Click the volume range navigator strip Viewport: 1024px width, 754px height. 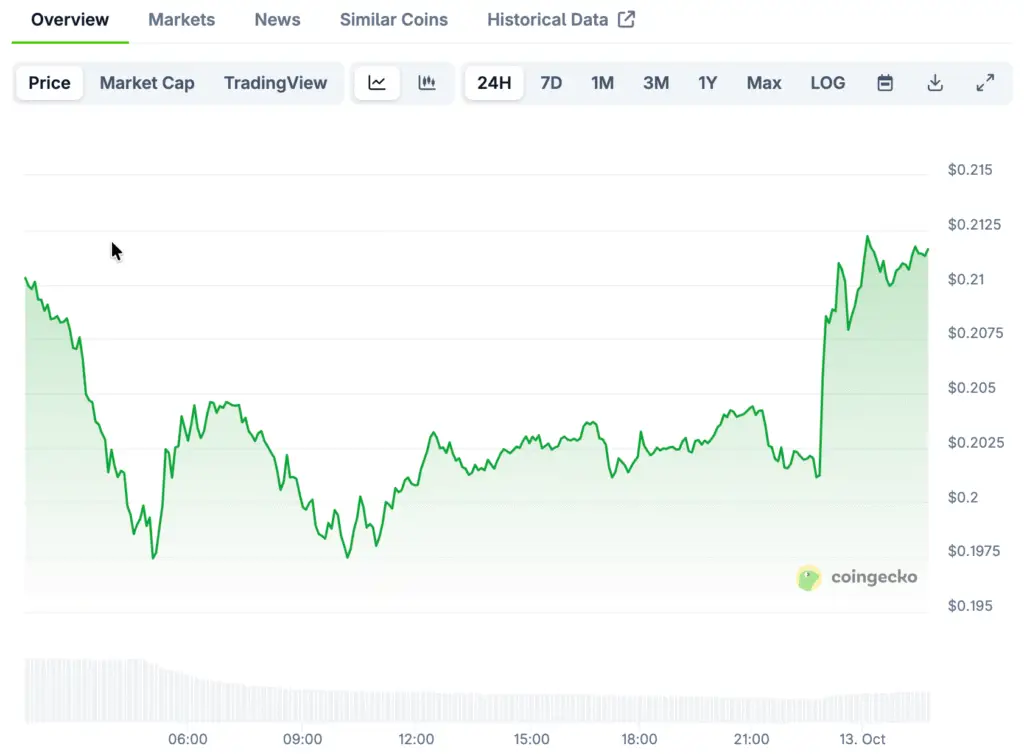[476, 690]
